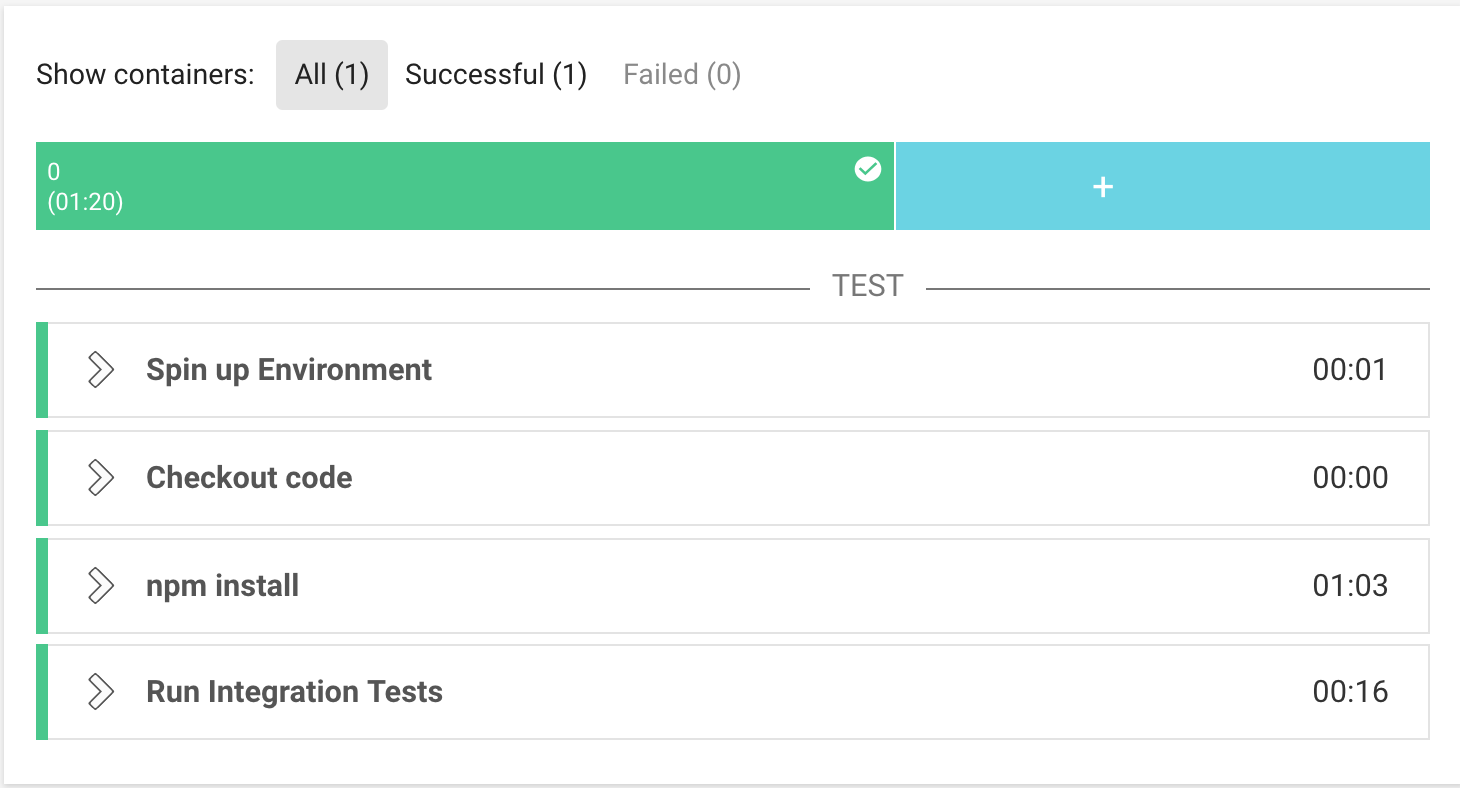
Task: Open the Checkout code step title
Action: [249, 477]
